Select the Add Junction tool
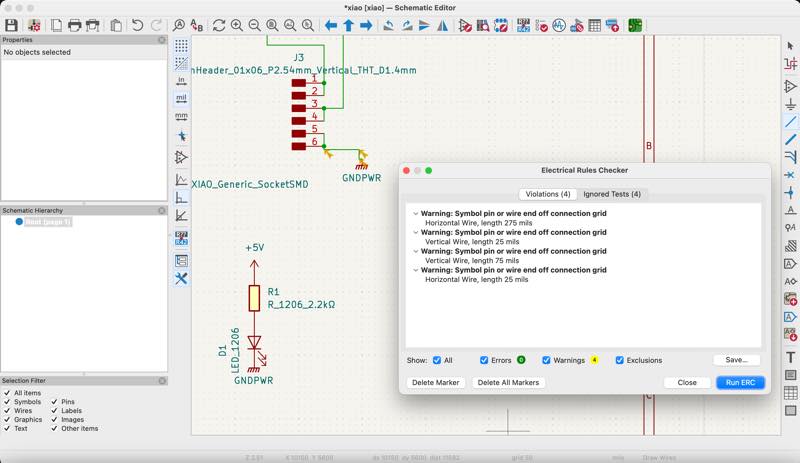 click(x=790, y=192)
